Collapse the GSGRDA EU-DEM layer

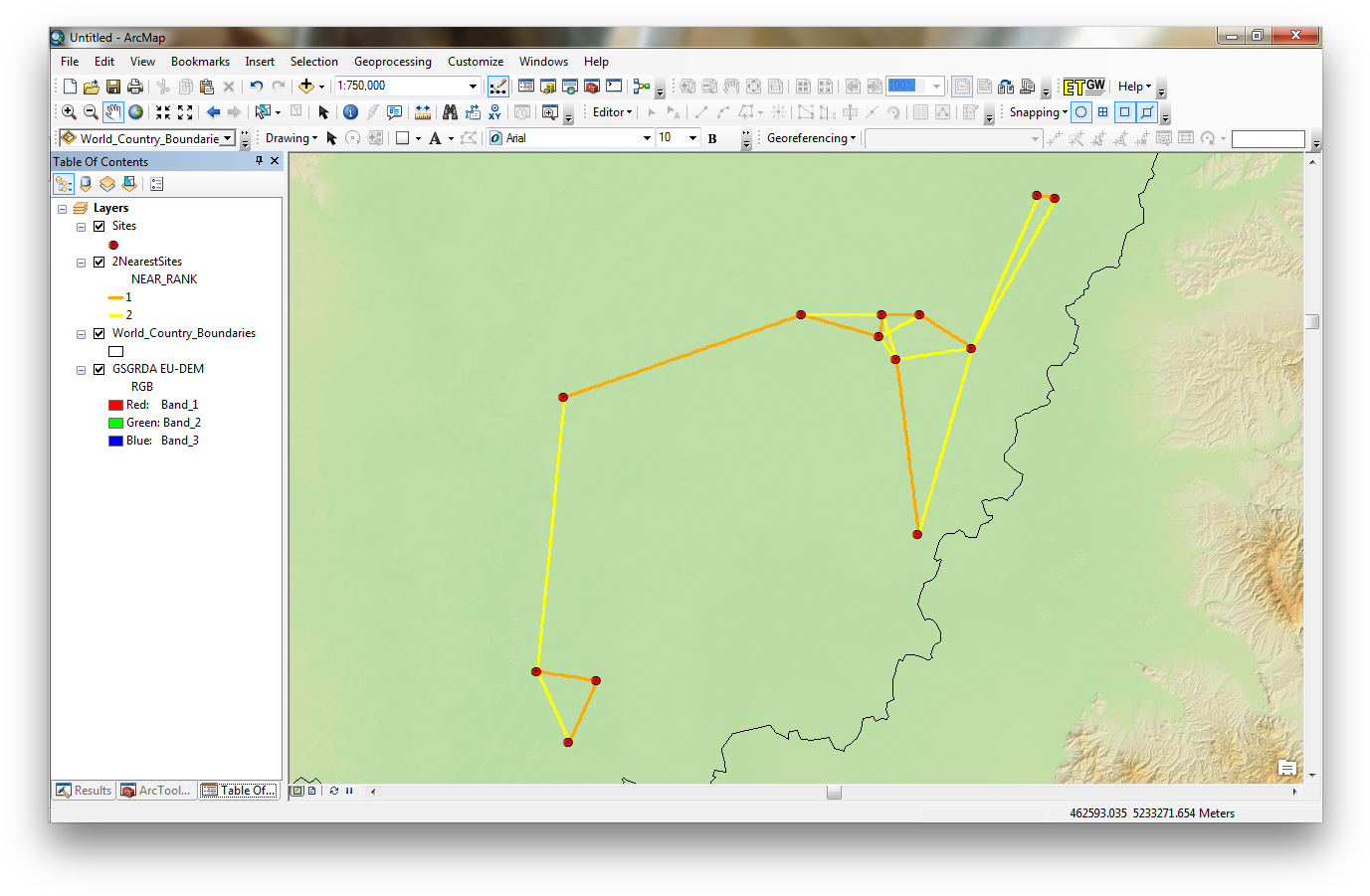pos(81,368)
